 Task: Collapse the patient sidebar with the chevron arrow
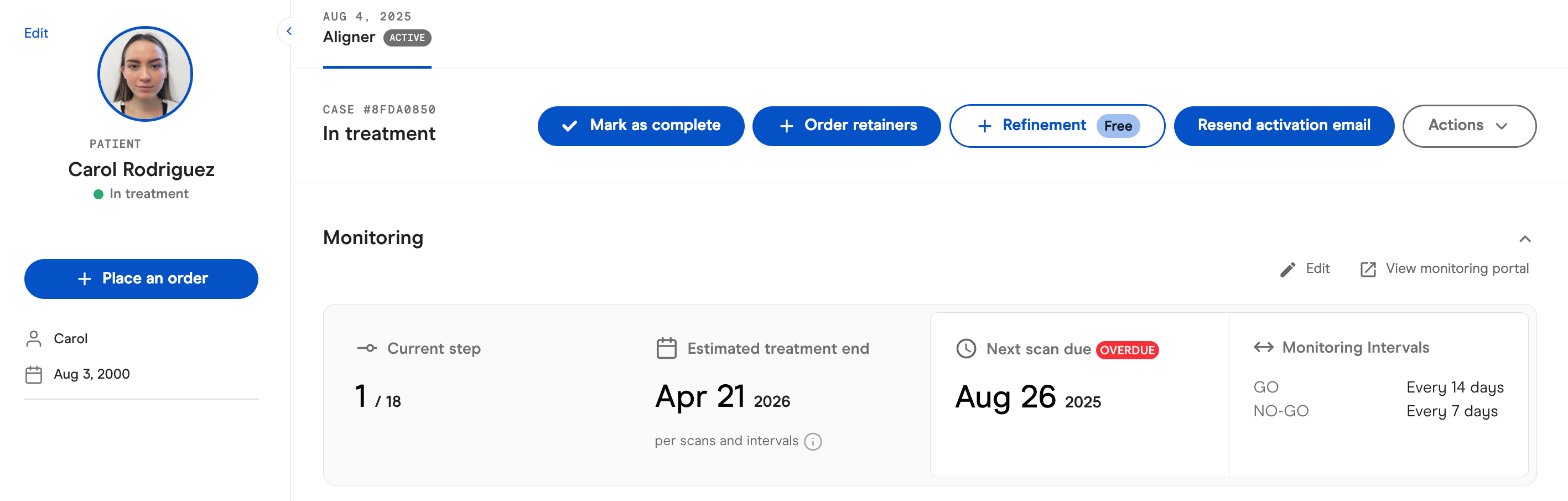(289, 31)
